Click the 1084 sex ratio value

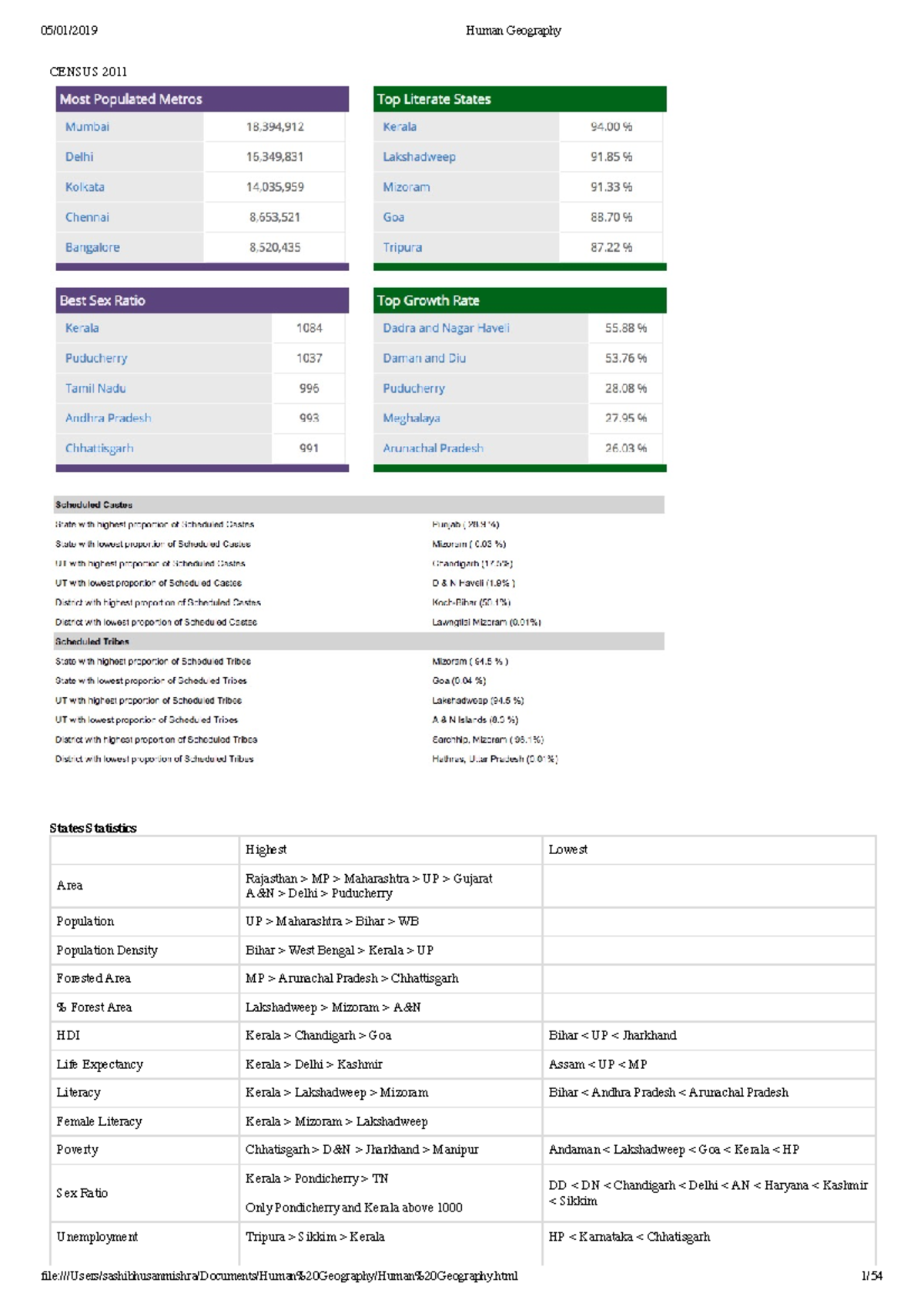click(x=309, y=328)
